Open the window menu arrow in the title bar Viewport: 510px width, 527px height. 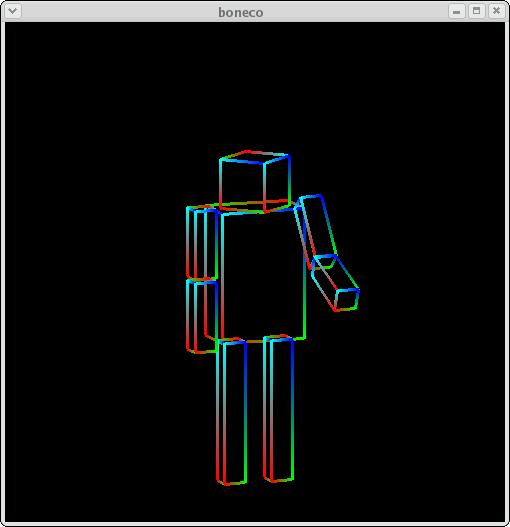pos(13,11)
